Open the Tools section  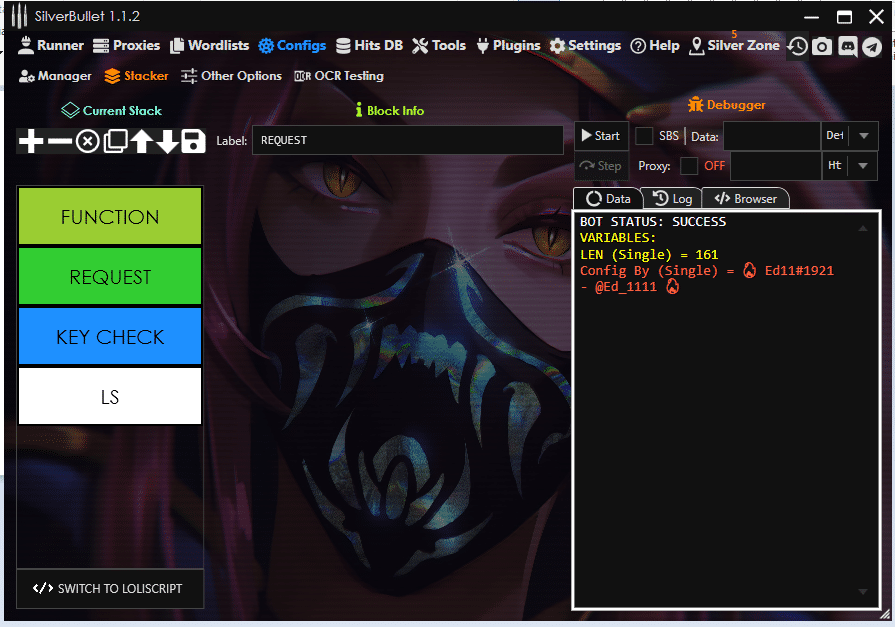(439, 46)
